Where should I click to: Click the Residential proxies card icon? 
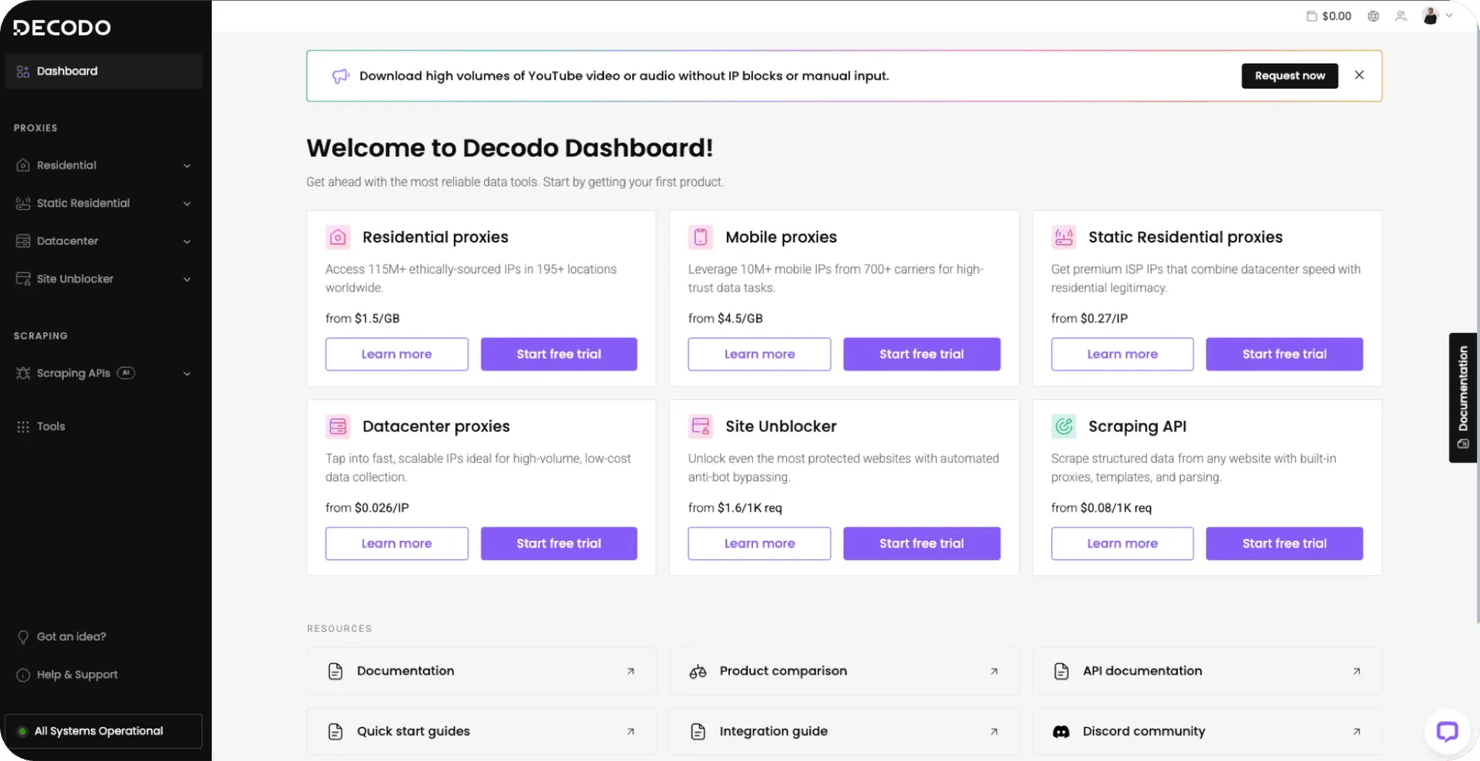coord(338,237)
